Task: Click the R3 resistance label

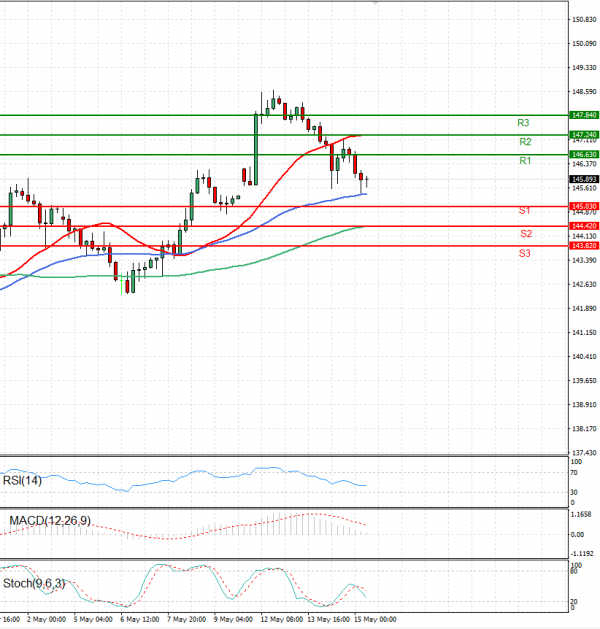Action: click(x=523, y=122)
